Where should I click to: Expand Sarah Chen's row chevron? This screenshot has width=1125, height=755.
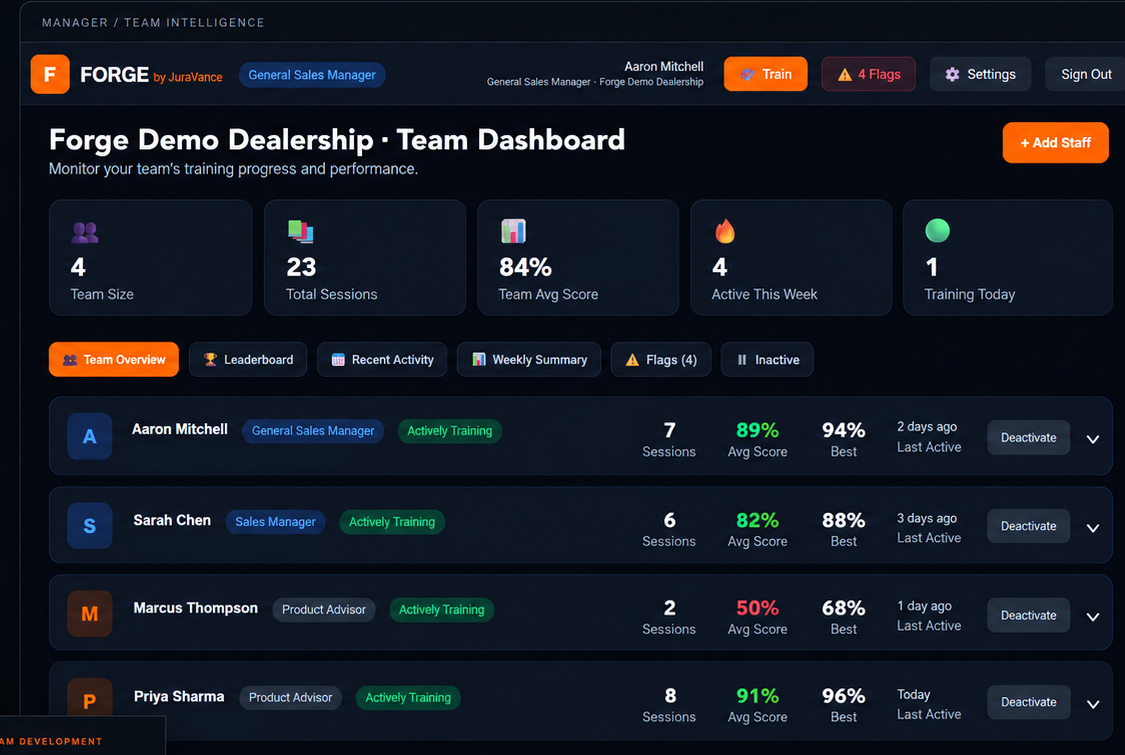coord(1093,528)
